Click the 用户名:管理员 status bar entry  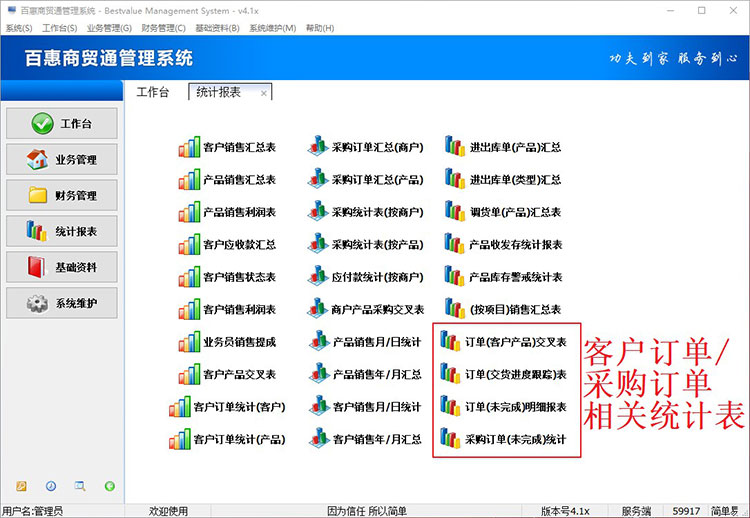pyautogui.click(x=33, y=511)
